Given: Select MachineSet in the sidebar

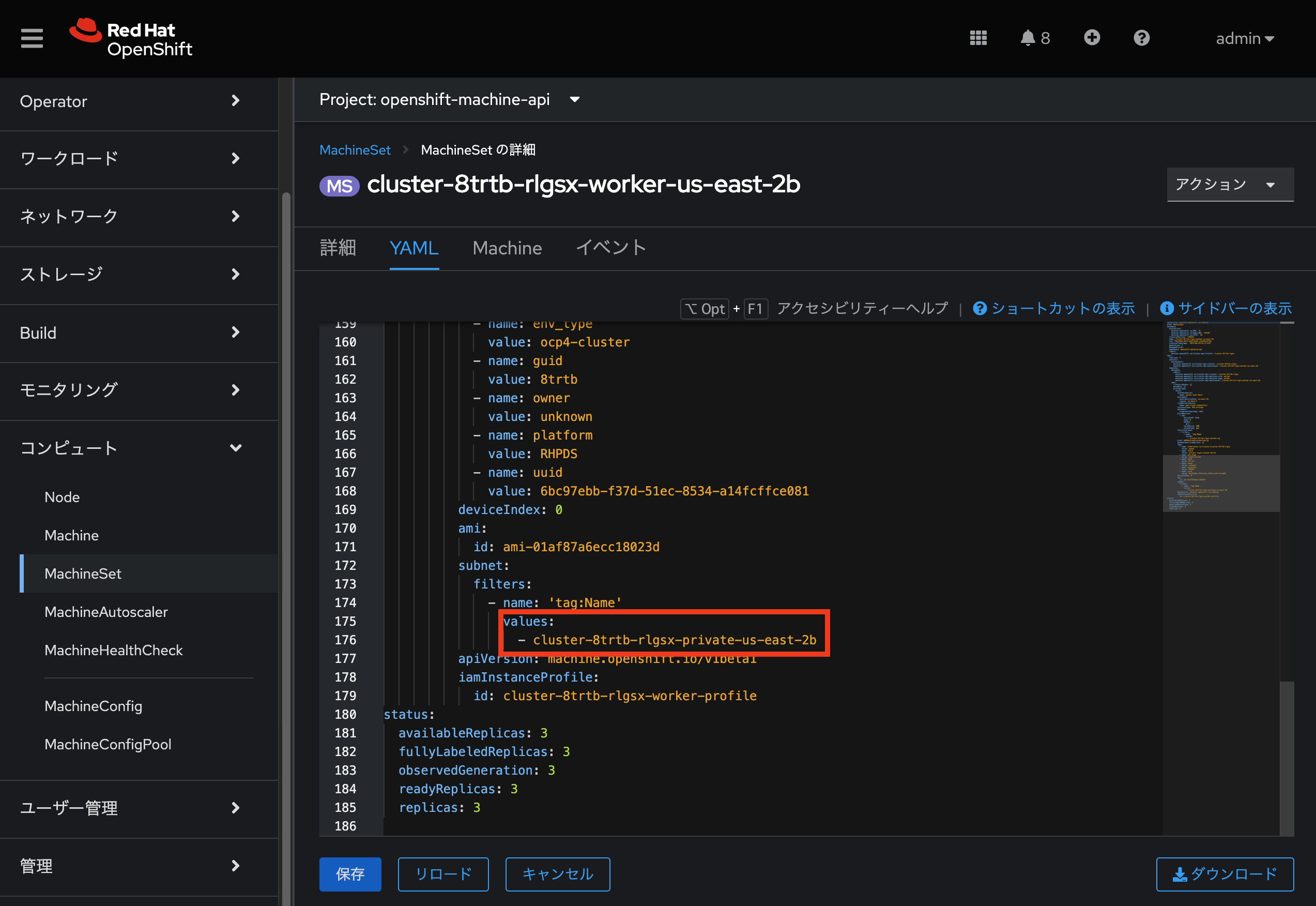Looking at the screenshot, I should (83, 573).
